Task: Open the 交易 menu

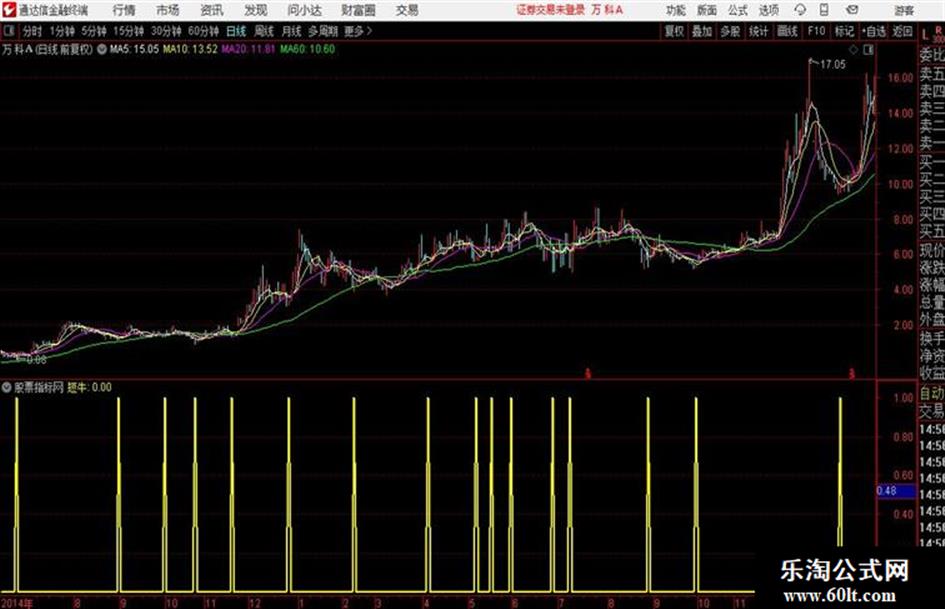Action: click(x=407, y=10)
